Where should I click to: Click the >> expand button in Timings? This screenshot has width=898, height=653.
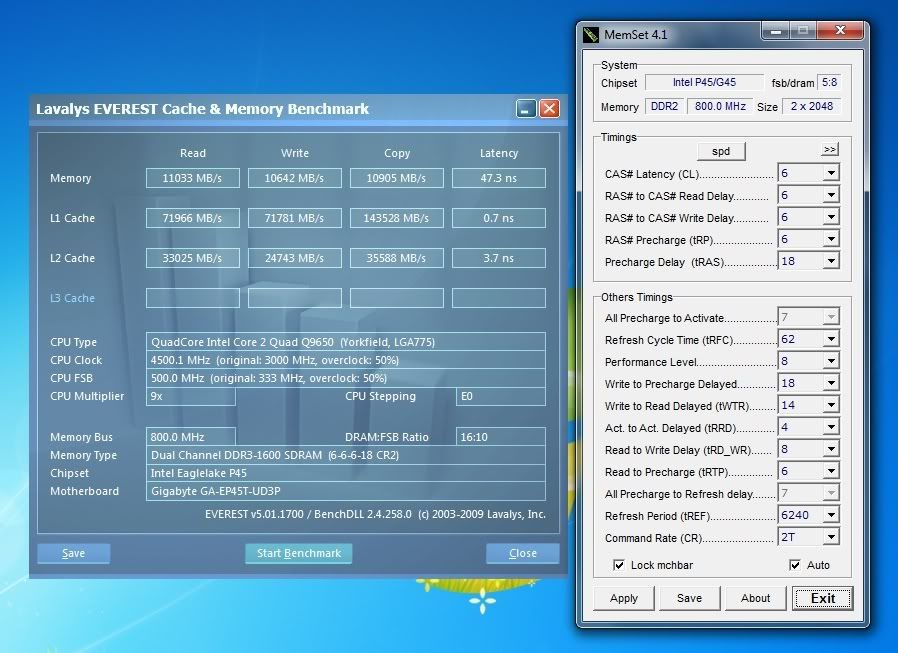(x=829, y=150)
